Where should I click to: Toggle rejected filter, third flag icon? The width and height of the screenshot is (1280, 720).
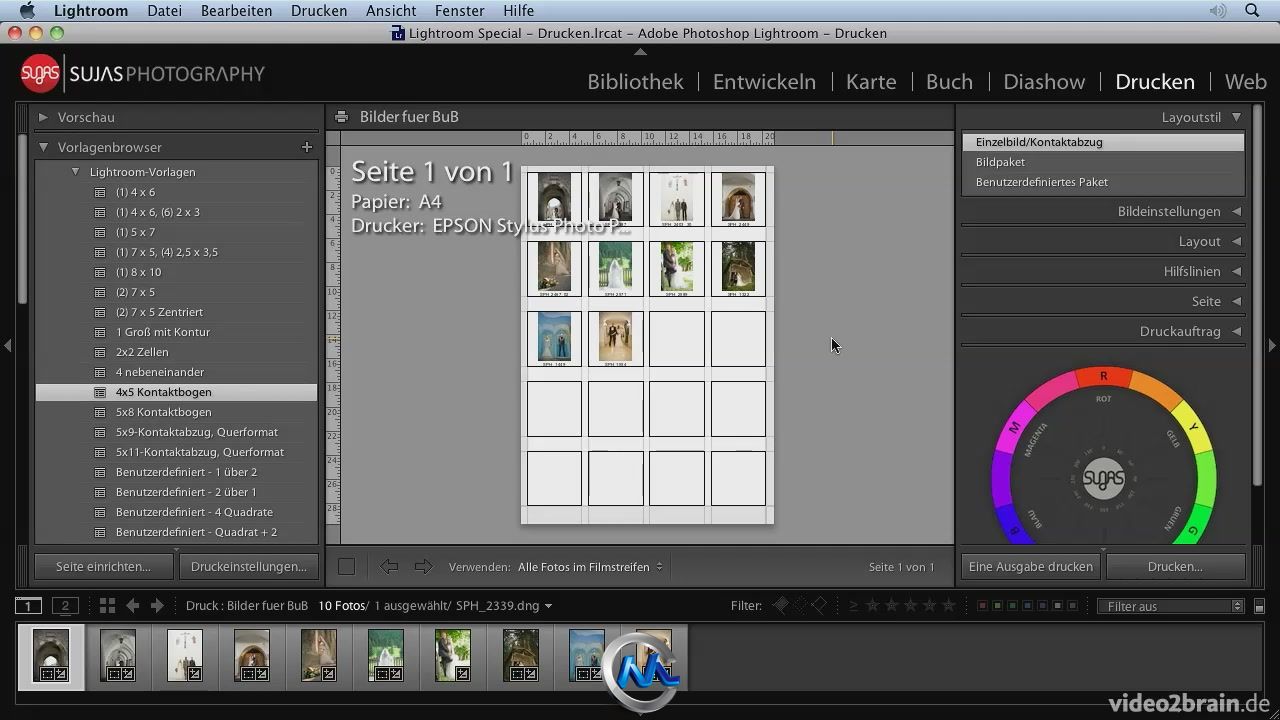point(818,605)
